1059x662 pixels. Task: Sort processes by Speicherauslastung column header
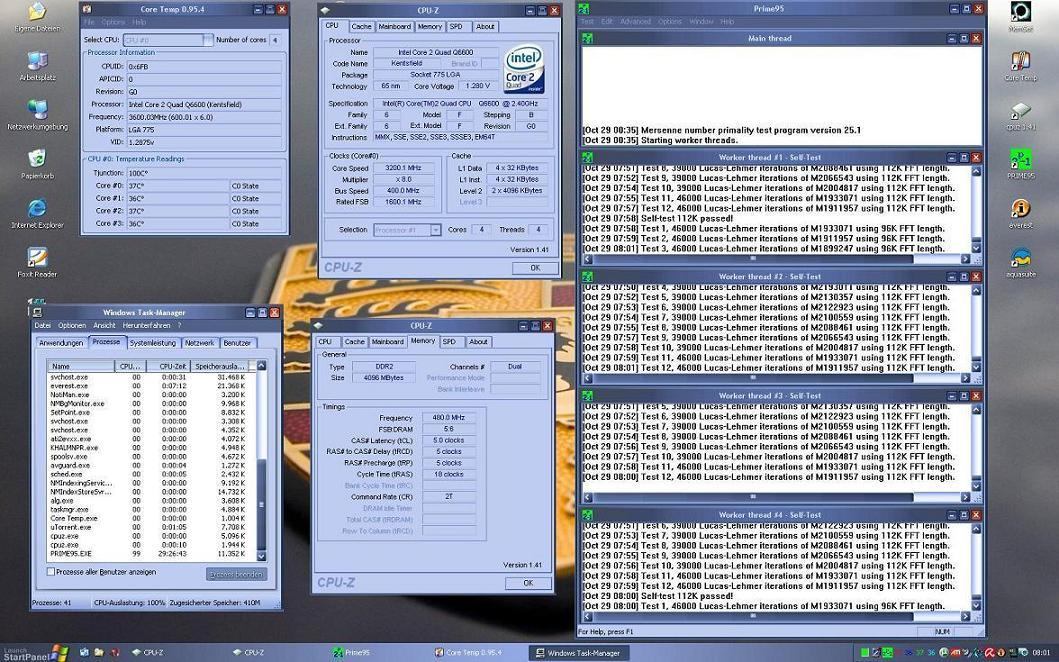[x=219, y=366]
